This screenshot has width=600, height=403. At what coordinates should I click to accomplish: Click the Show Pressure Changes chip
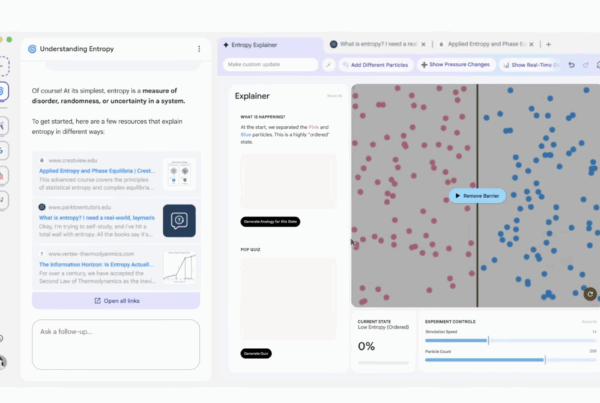[x=455, y=65]
